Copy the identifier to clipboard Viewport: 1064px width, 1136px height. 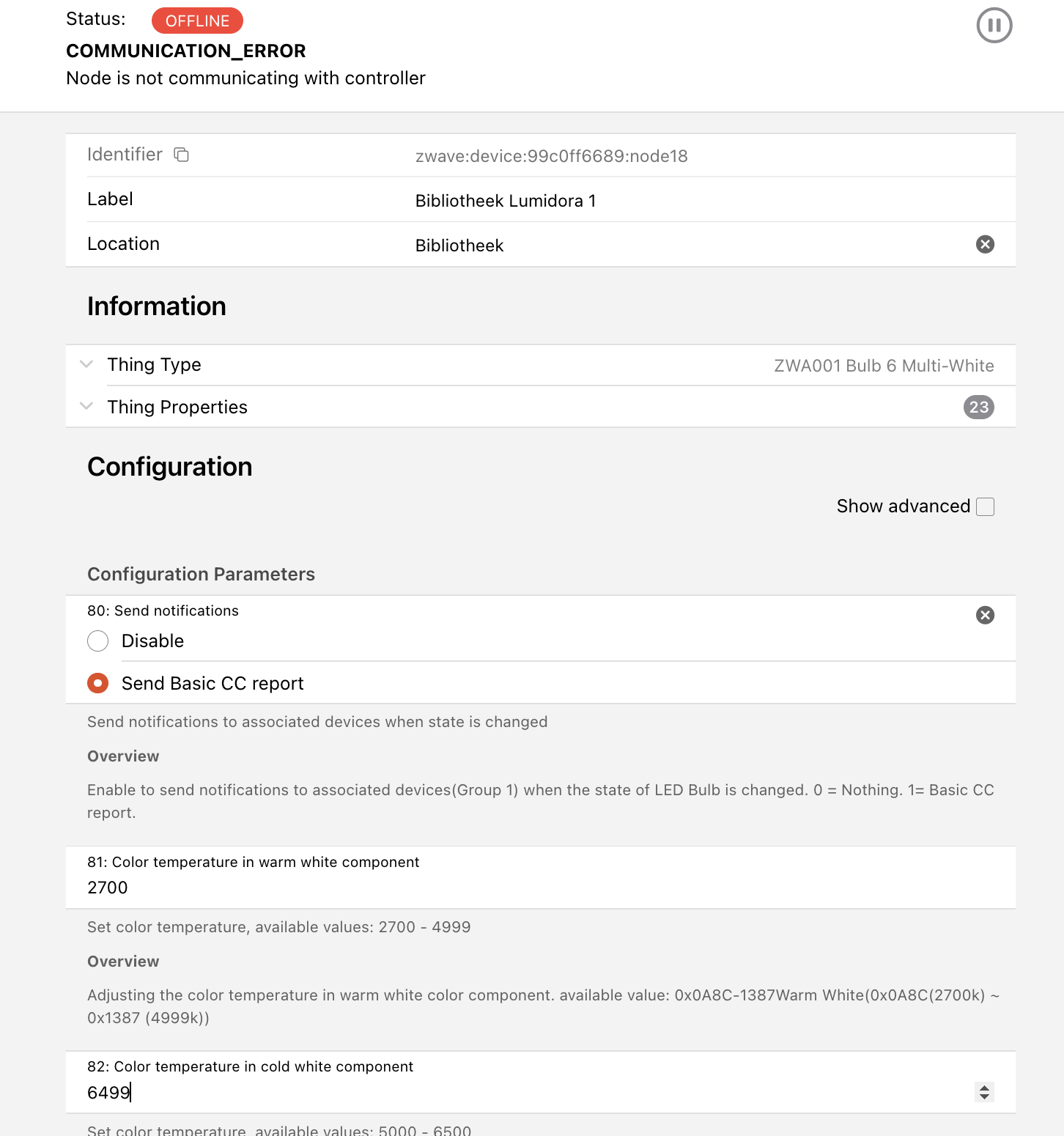click(x=181, y=155)
